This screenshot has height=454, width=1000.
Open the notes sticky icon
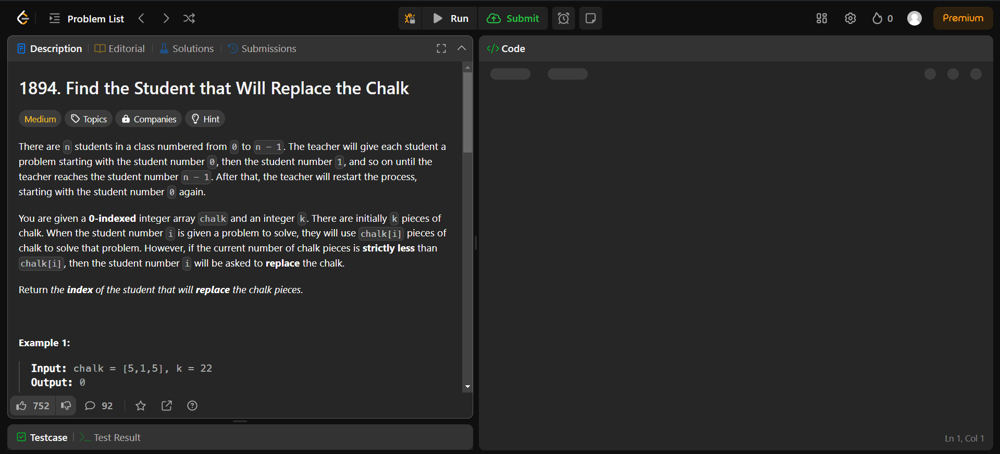pyautogui.click(x=591, y=18)
